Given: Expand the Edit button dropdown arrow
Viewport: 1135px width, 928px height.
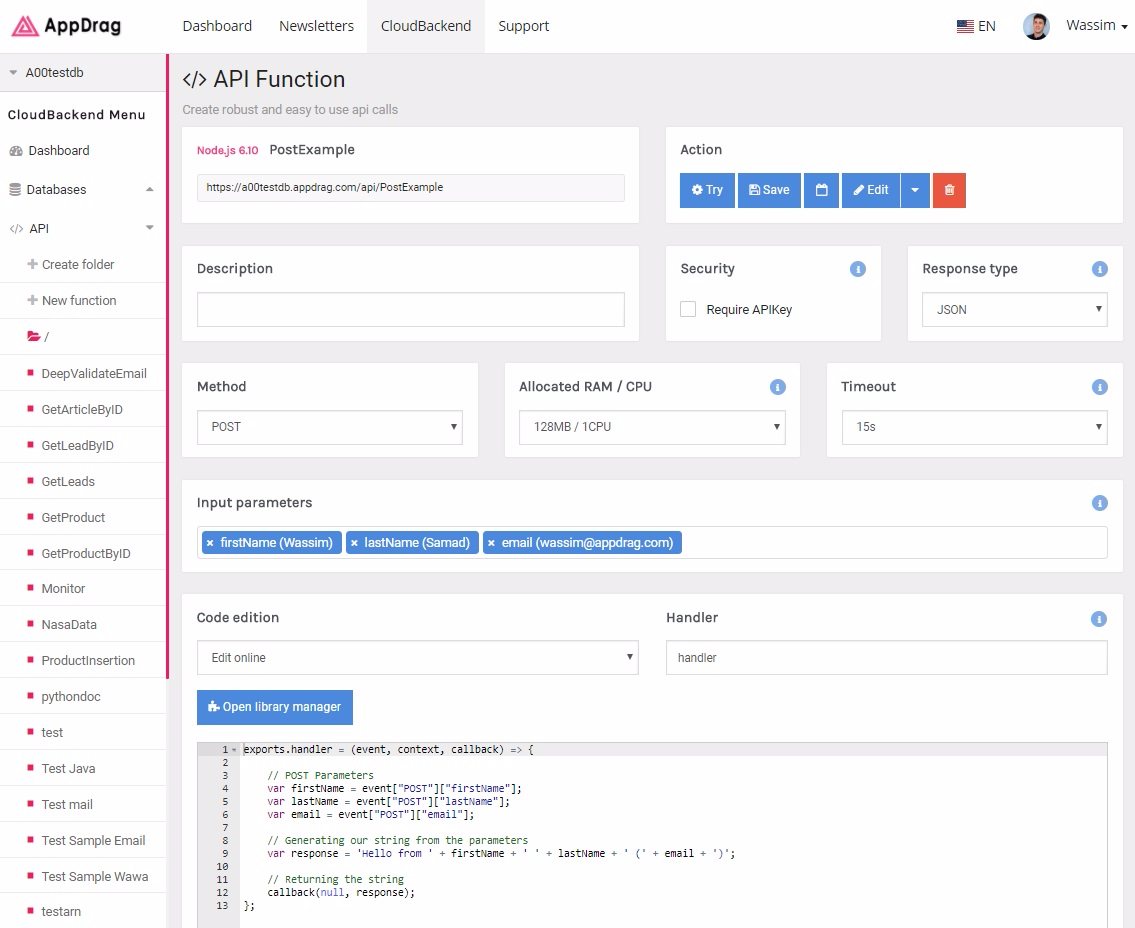Looking at the screenshot, I should pyautogui.click(x=915, y=190).
